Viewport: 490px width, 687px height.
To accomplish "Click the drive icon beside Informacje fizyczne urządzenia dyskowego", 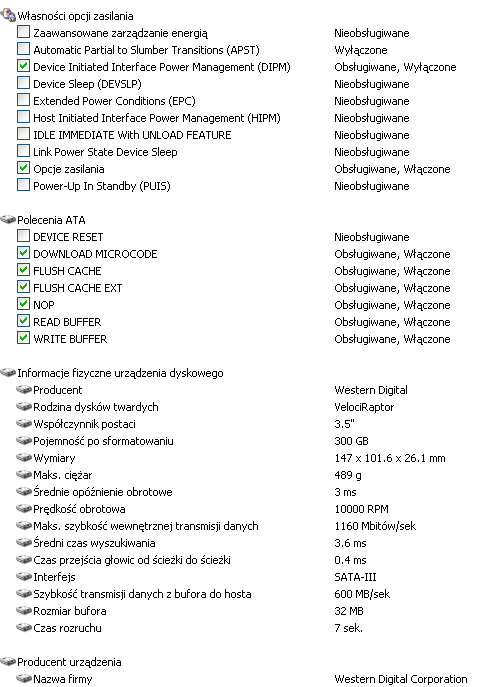I will coord(8,372).
